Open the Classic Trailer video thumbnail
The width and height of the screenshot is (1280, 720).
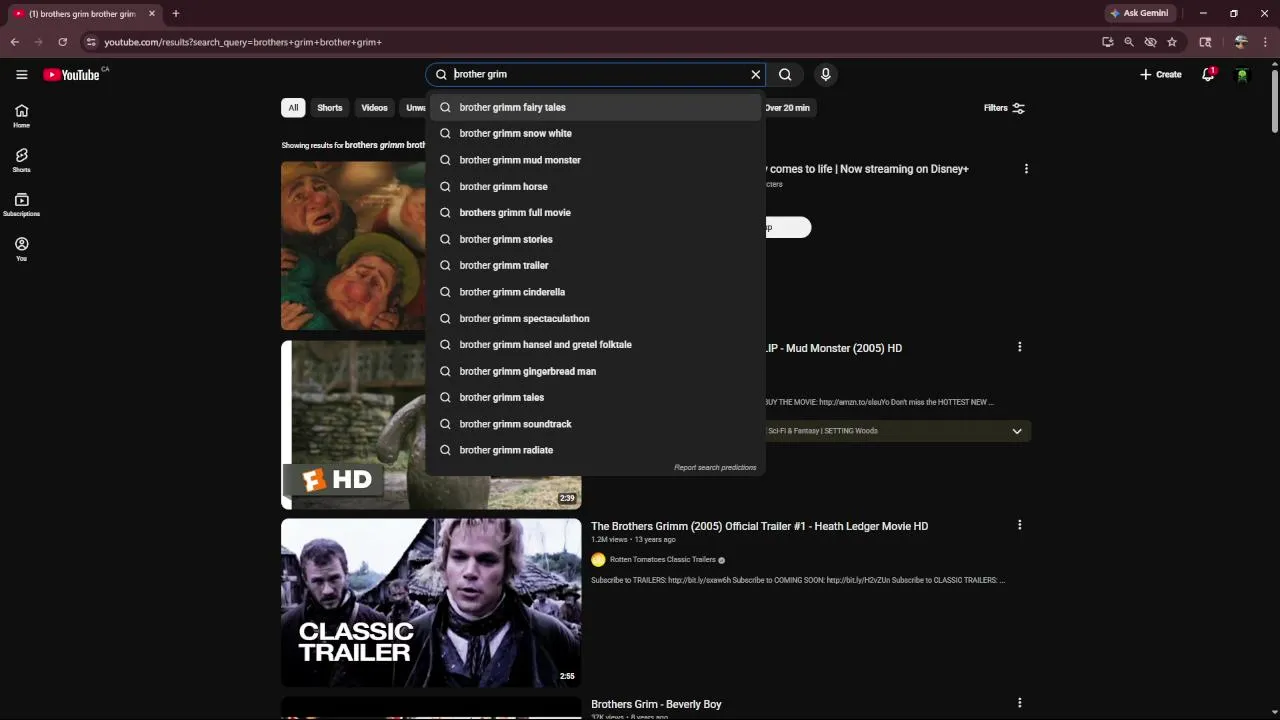tap(431, 602)
